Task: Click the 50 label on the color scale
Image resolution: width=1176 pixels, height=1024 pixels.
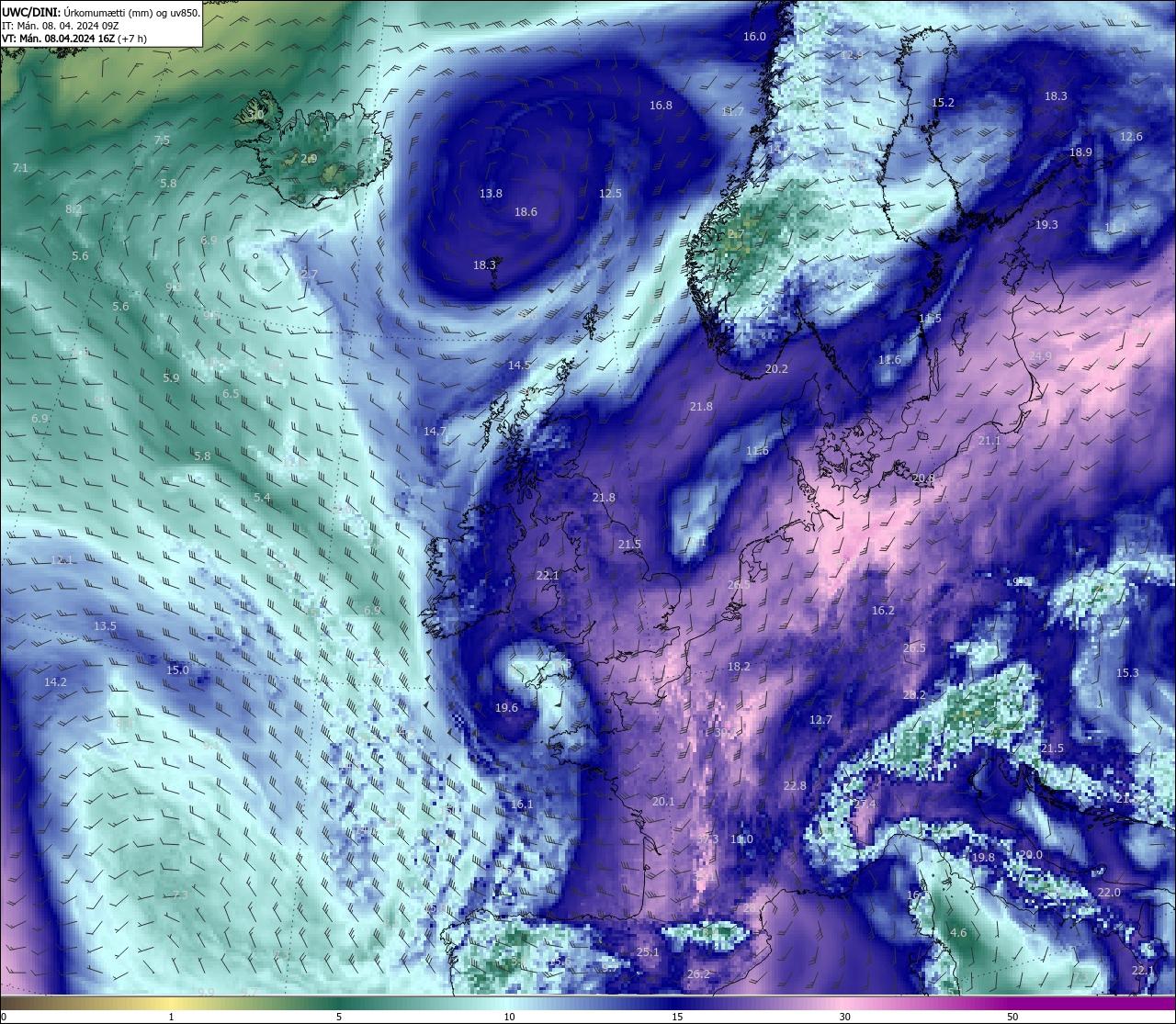Action: point(1012,1017)
